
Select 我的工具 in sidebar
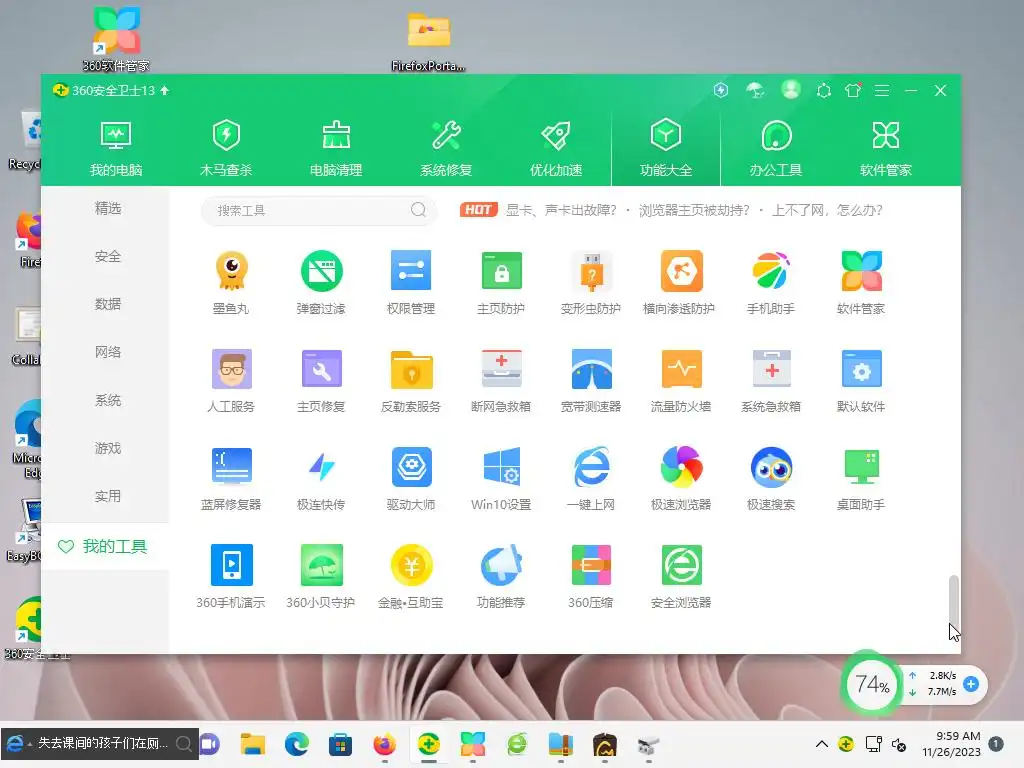tap(104, 547)
